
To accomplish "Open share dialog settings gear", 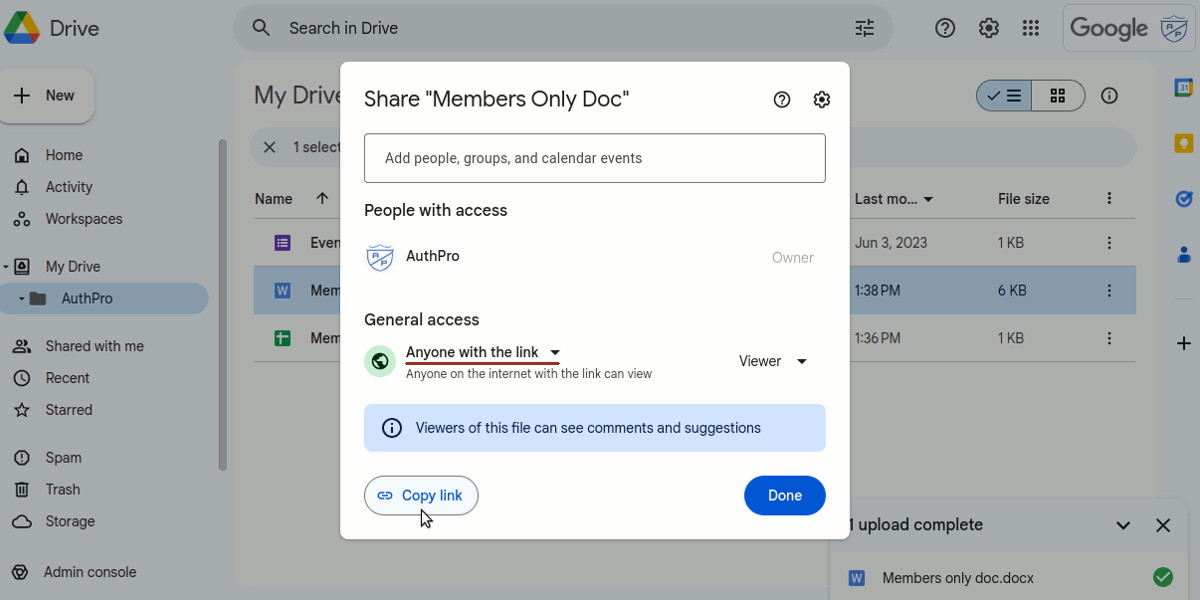I will [822, 100].
